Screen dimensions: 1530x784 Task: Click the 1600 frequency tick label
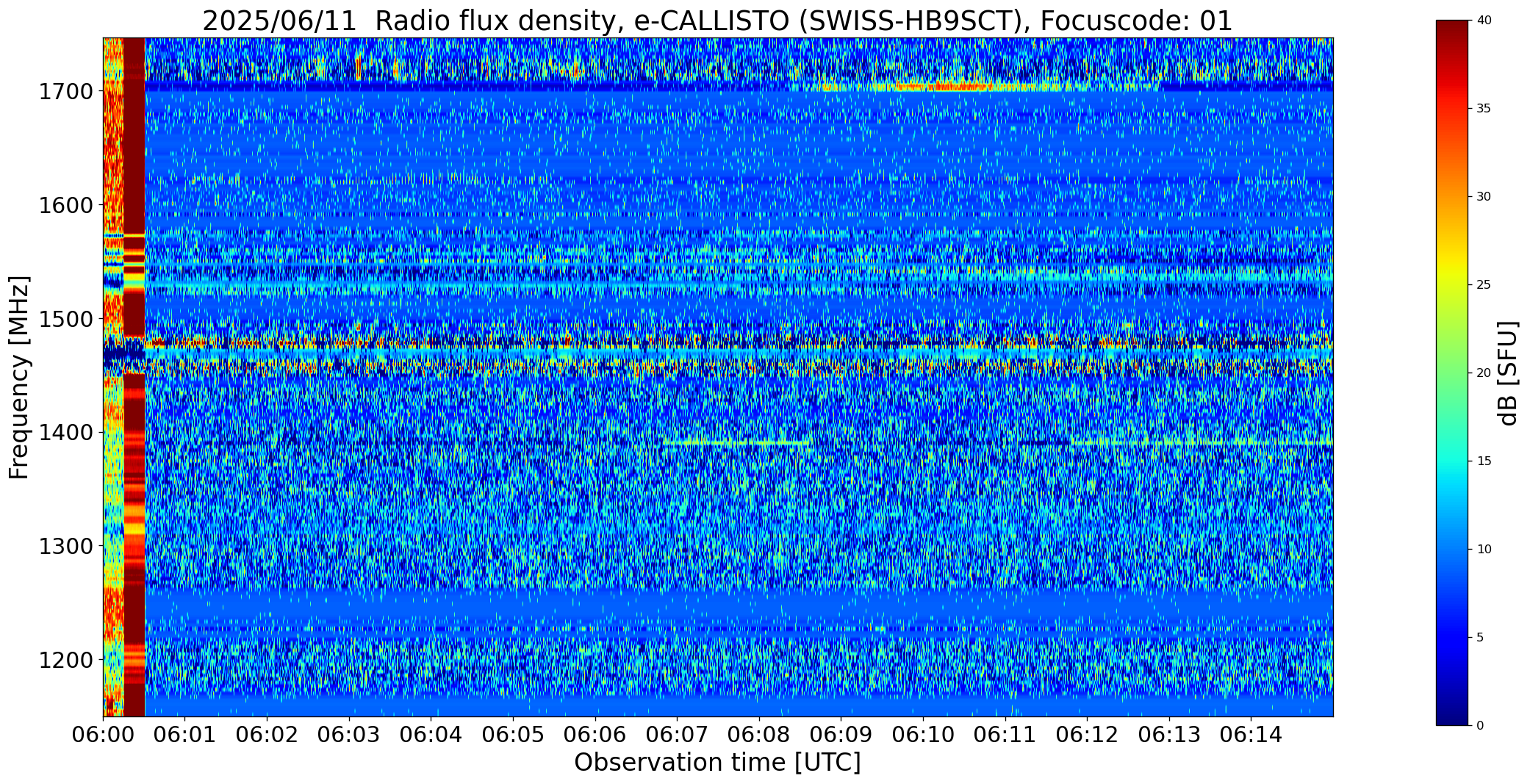pos(66,205)
